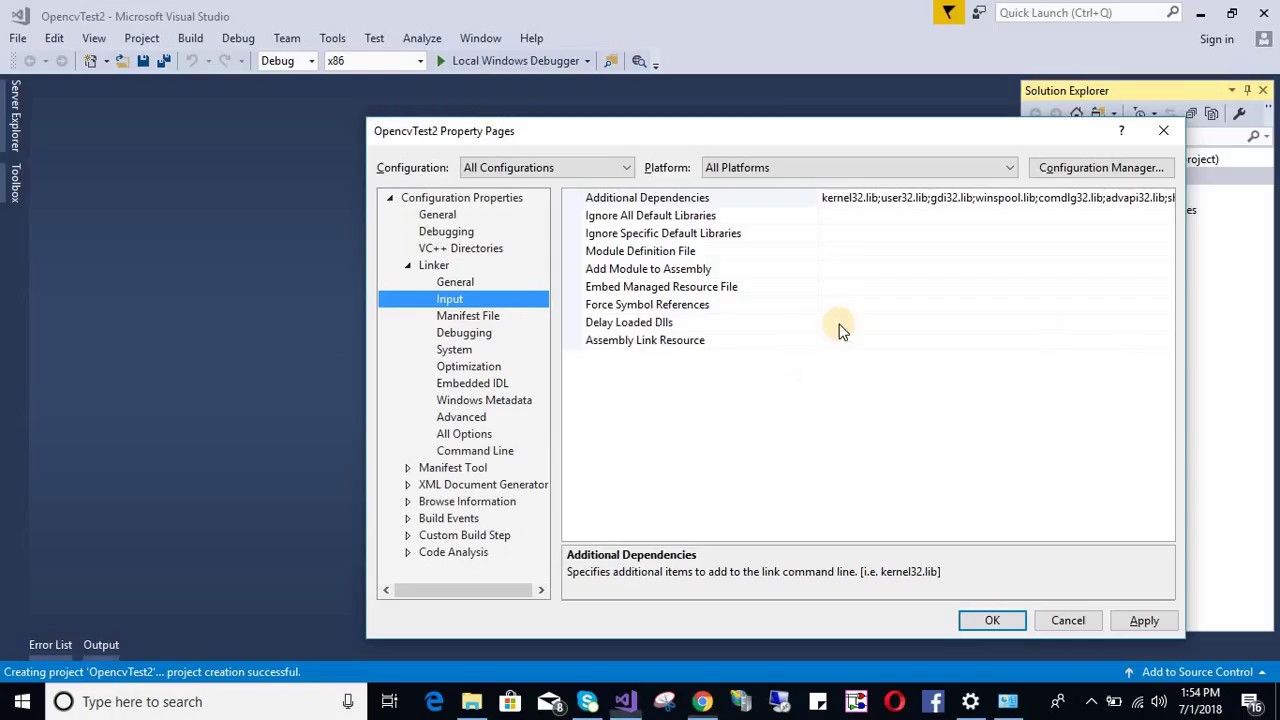Viewport: 1280px width, 720px height.
Task: Expand the Code Analysis tree node
Action: pos(408,552)
